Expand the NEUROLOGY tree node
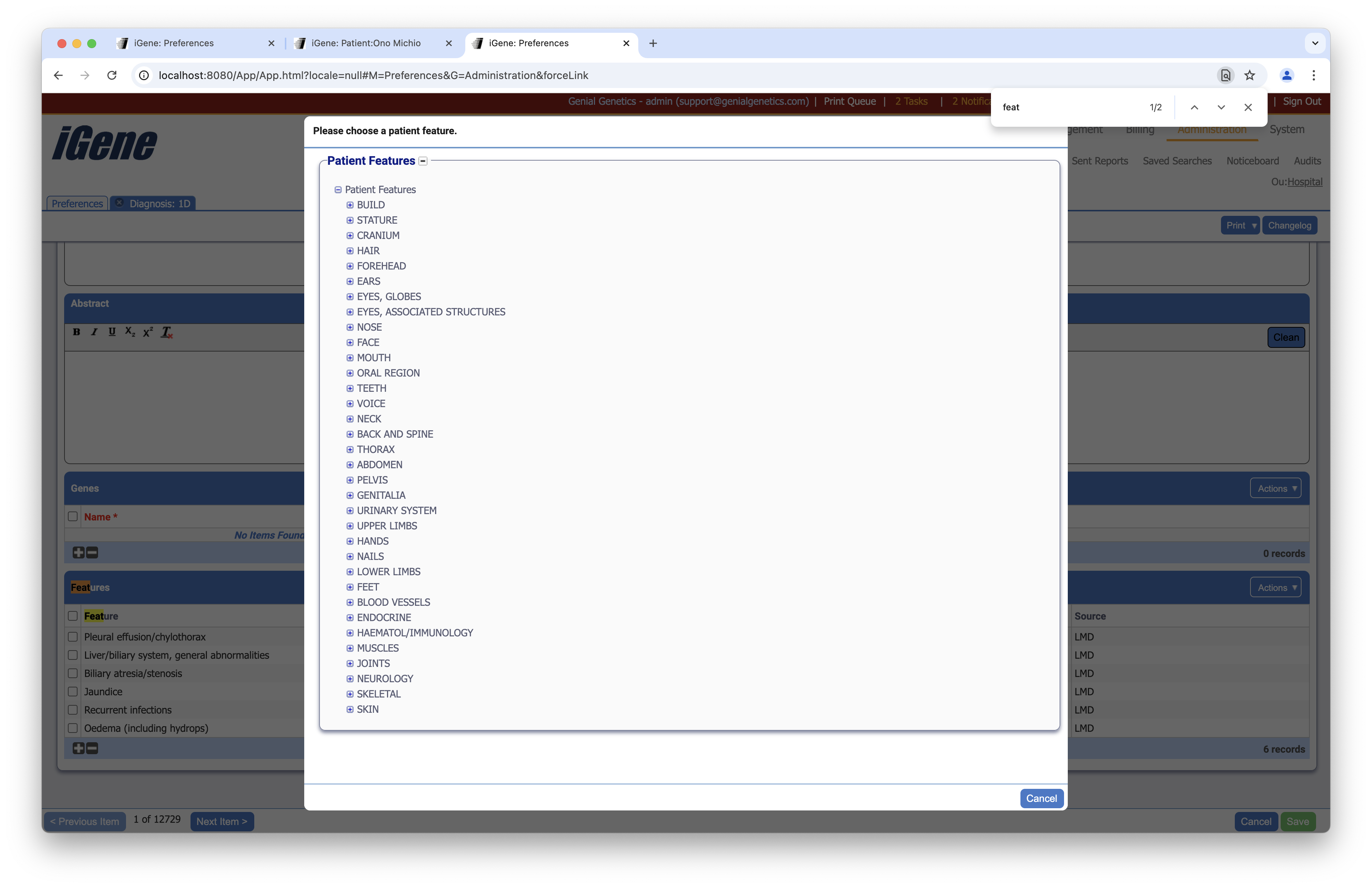Image resolution: width=1372 pixels, height=888 pixels. [x=350, y=679]
